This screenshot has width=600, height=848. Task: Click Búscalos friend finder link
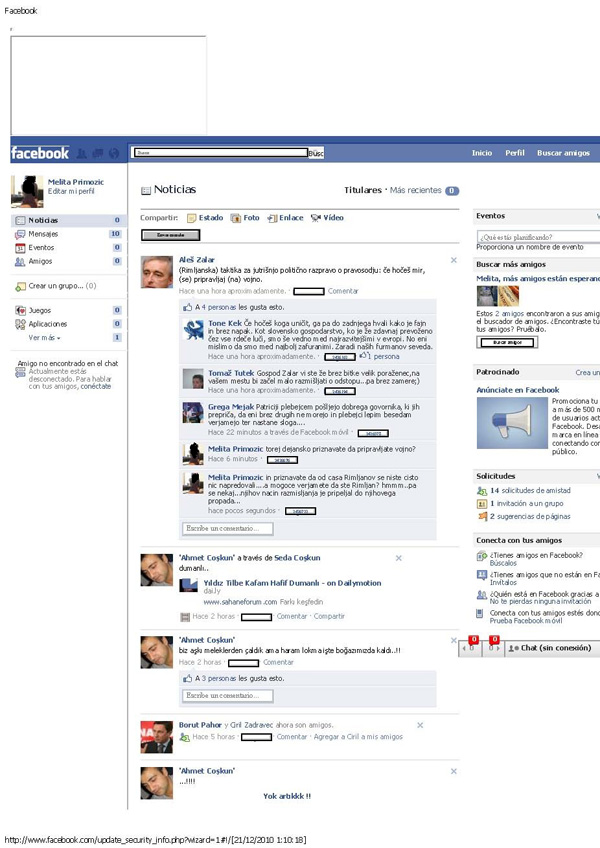[503, 563]
